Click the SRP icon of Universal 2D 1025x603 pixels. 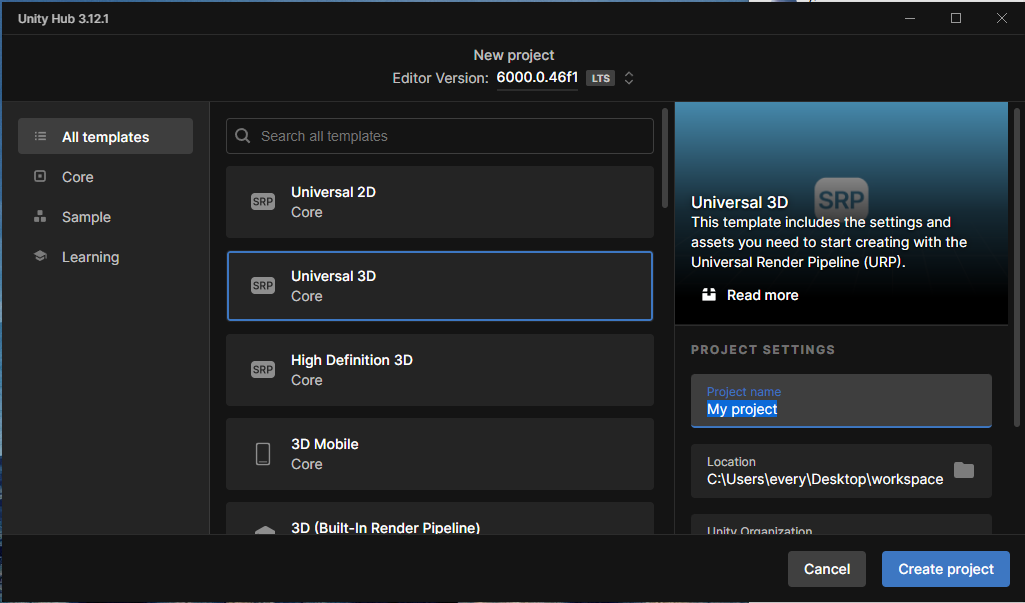pos(263,201)
